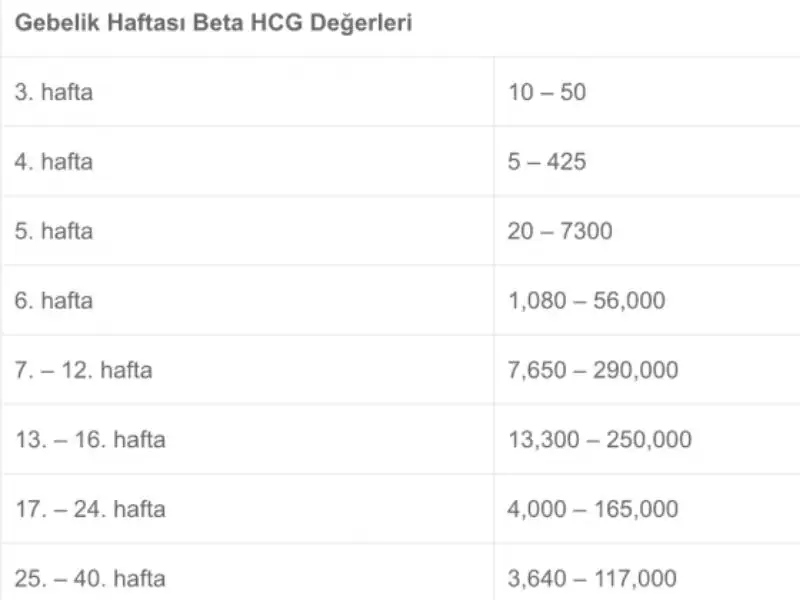Viewport: 800px width, 600px height.
Task: Click the word Değerleri in the header
Action: pyautogui.click(x=361, y=23)
